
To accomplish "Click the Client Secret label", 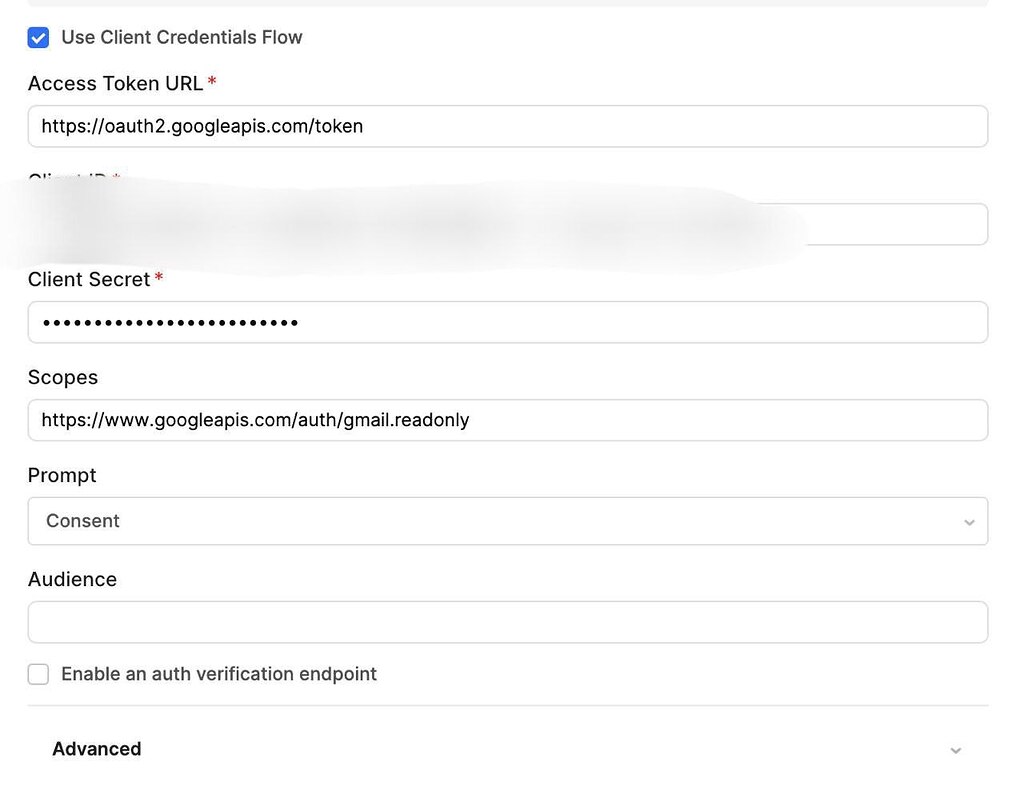I will tap(86, 279).
